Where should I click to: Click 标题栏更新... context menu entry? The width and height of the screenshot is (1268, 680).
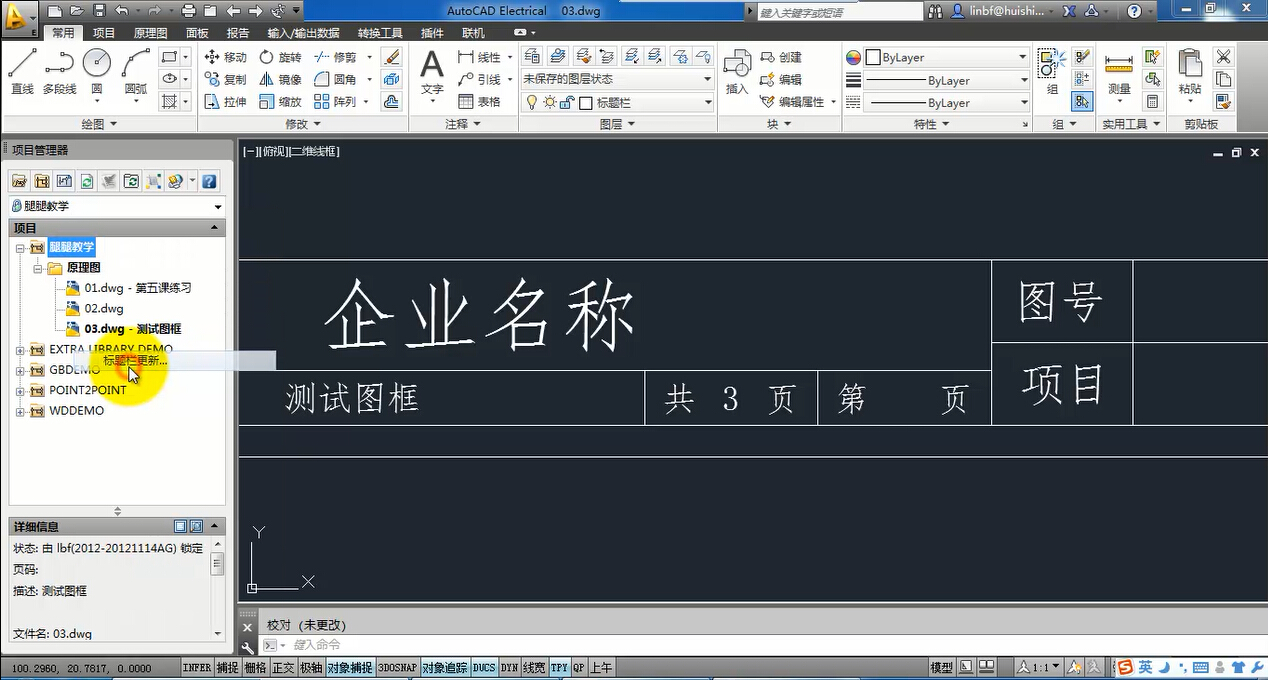136,360
